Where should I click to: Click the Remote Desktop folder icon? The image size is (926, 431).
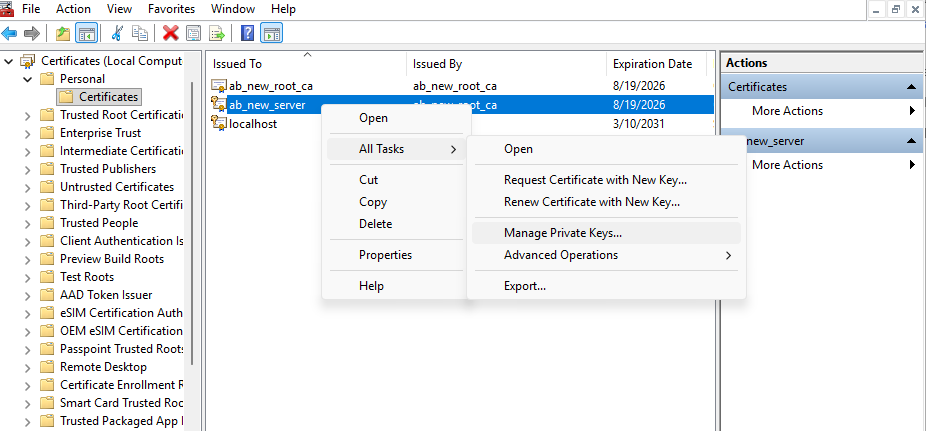(47, 367)
